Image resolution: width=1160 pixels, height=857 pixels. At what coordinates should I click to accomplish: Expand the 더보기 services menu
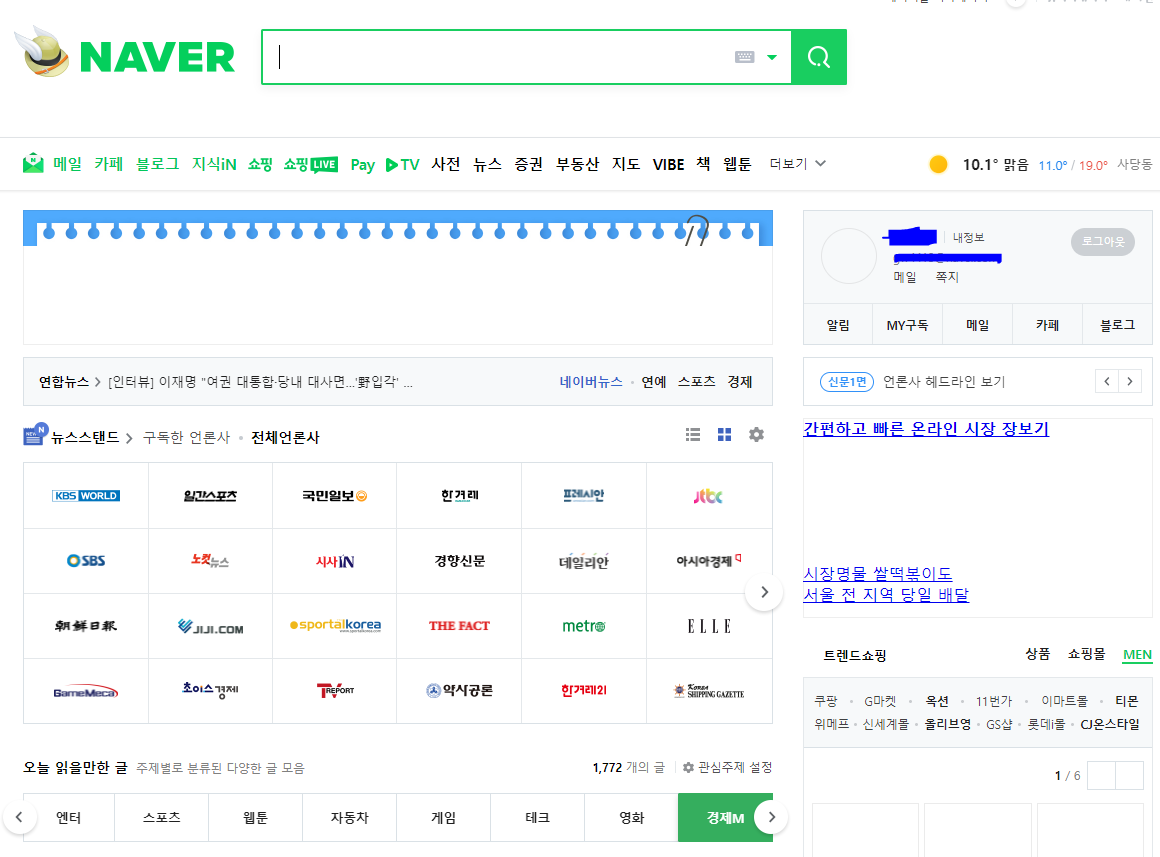click(x=798, y=164)
